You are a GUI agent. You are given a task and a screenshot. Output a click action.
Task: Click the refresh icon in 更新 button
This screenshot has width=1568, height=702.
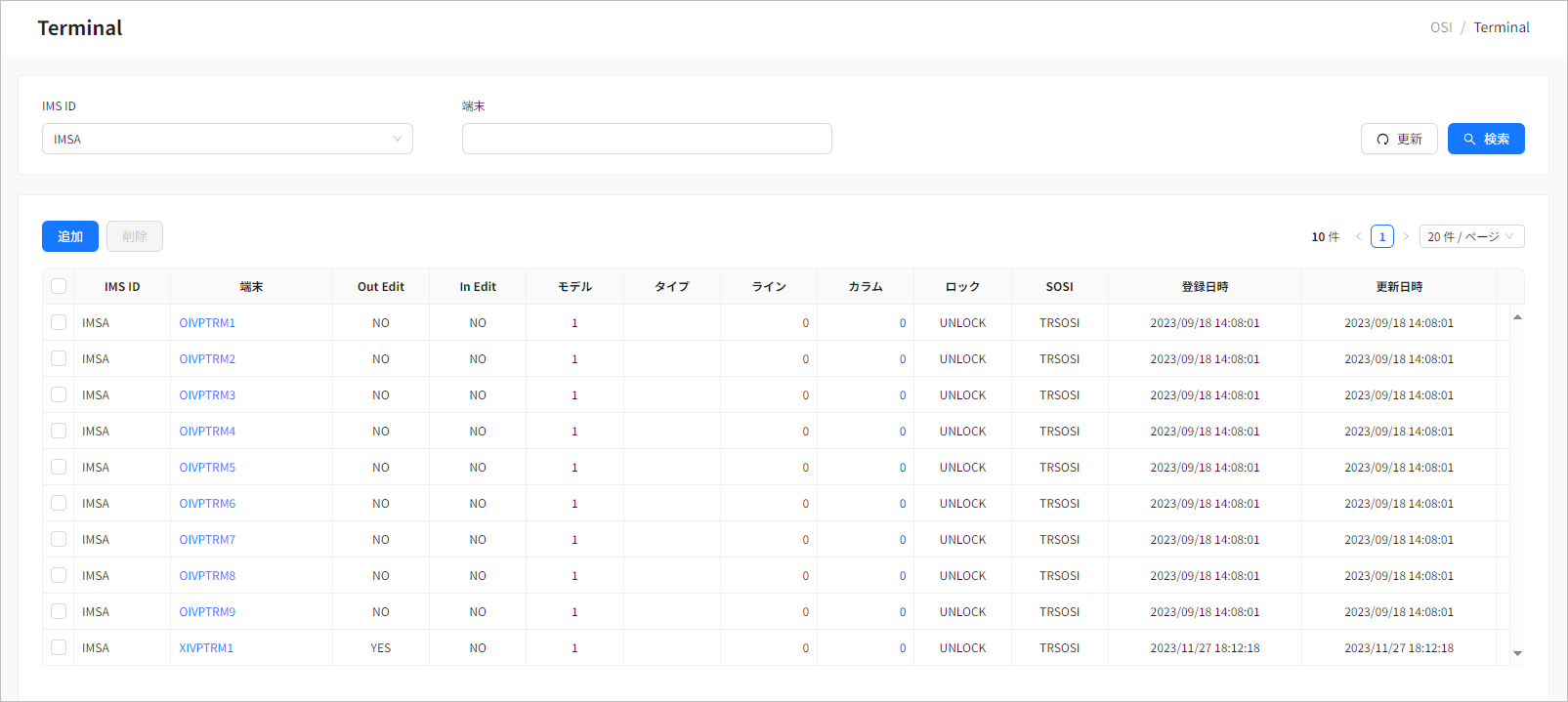click(x=1382, y=140)
